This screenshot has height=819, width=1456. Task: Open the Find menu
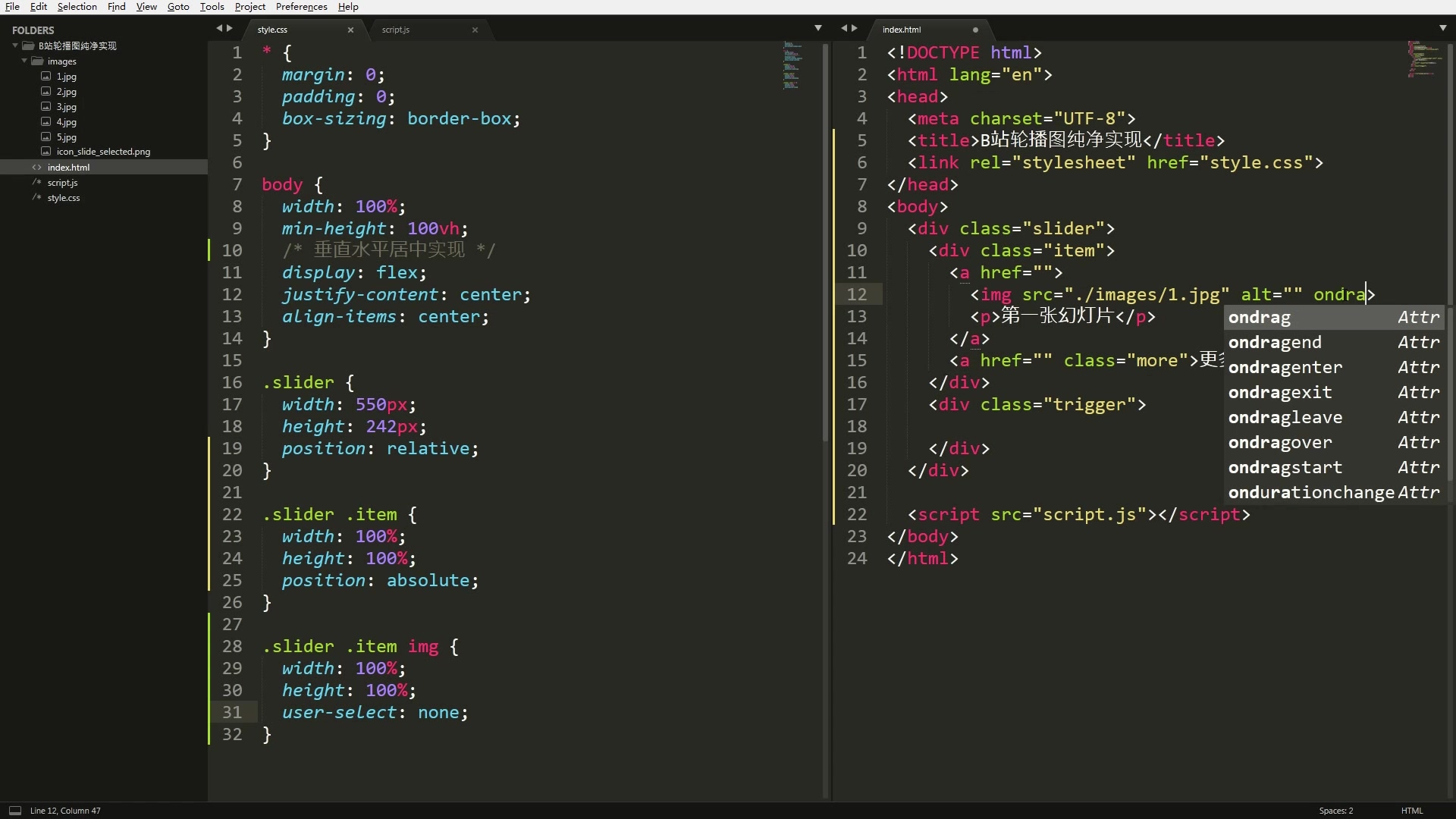(x=117, y=7)
